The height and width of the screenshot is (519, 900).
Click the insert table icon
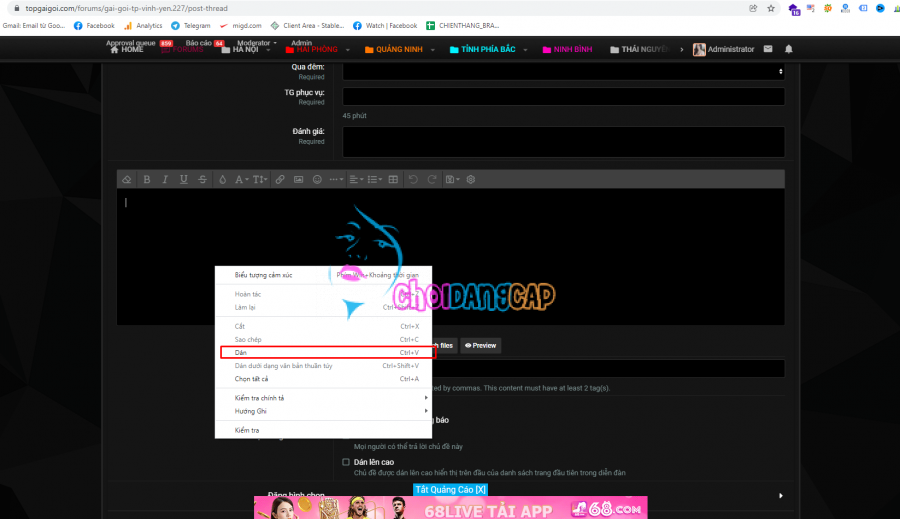[x=393, y=179]
